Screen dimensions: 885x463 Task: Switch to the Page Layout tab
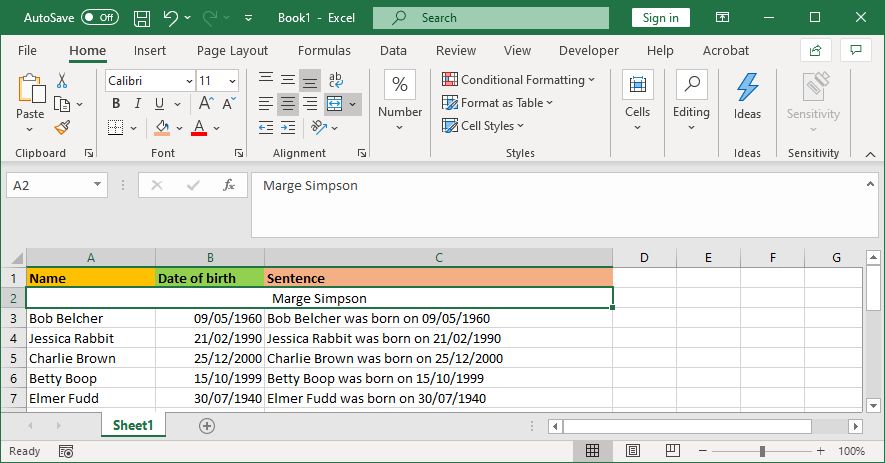click(232, 50)
